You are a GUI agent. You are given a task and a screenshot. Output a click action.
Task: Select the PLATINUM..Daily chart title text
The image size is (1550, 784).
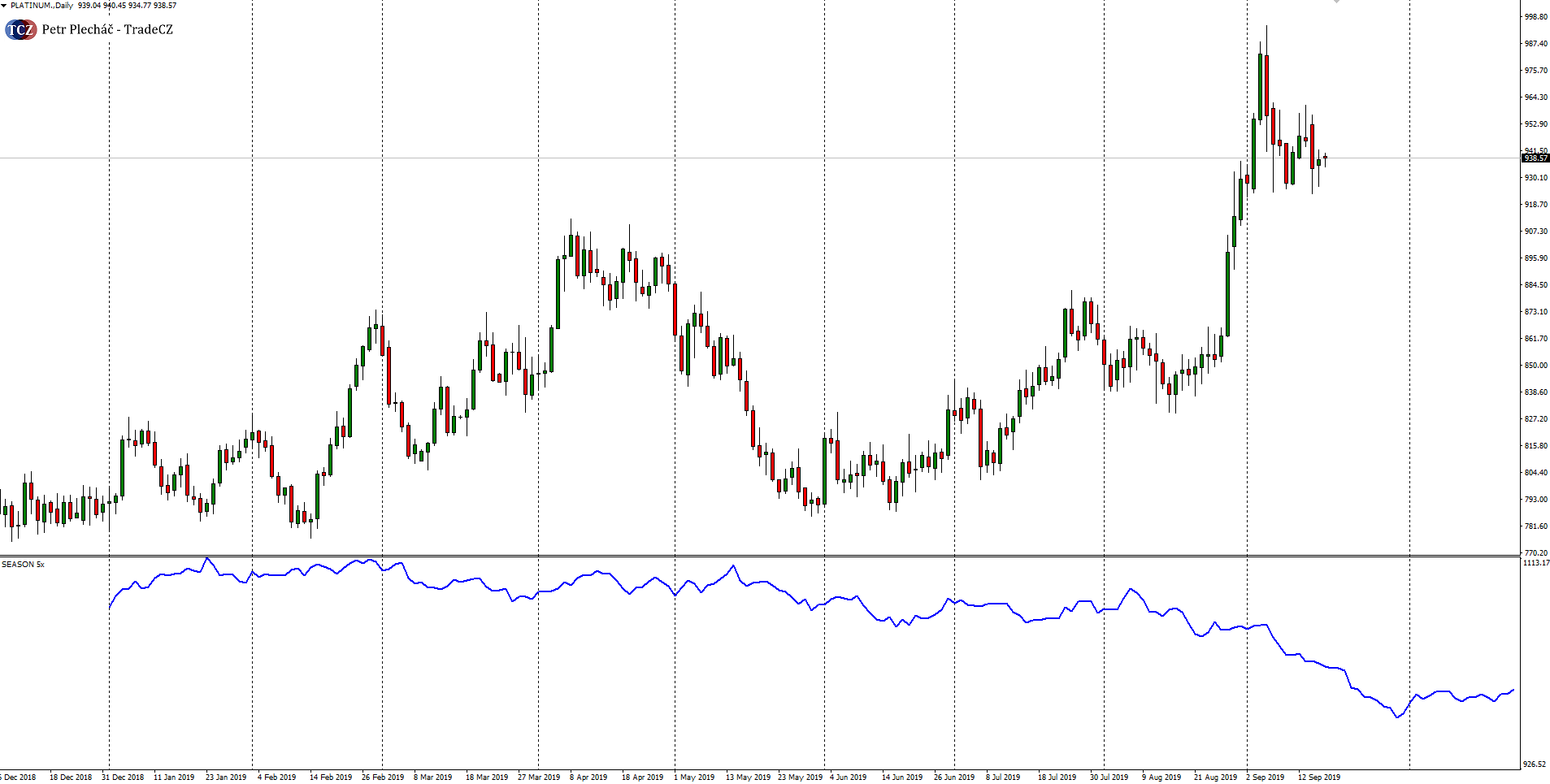[41, 6]
